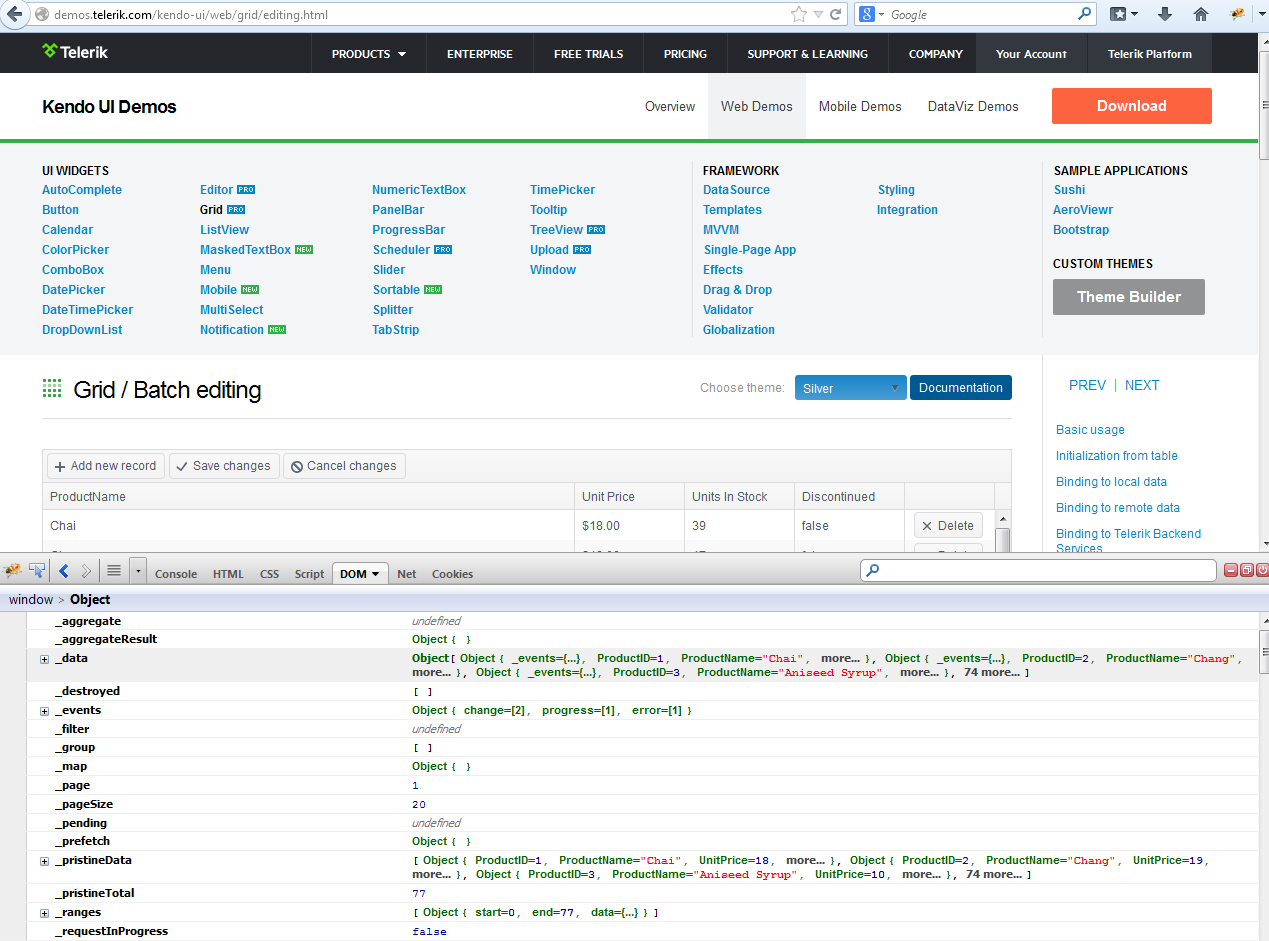Go to the NEXT demo link
The height and width of the screenshot is (941, 1269).
[x=1142, y=385]
